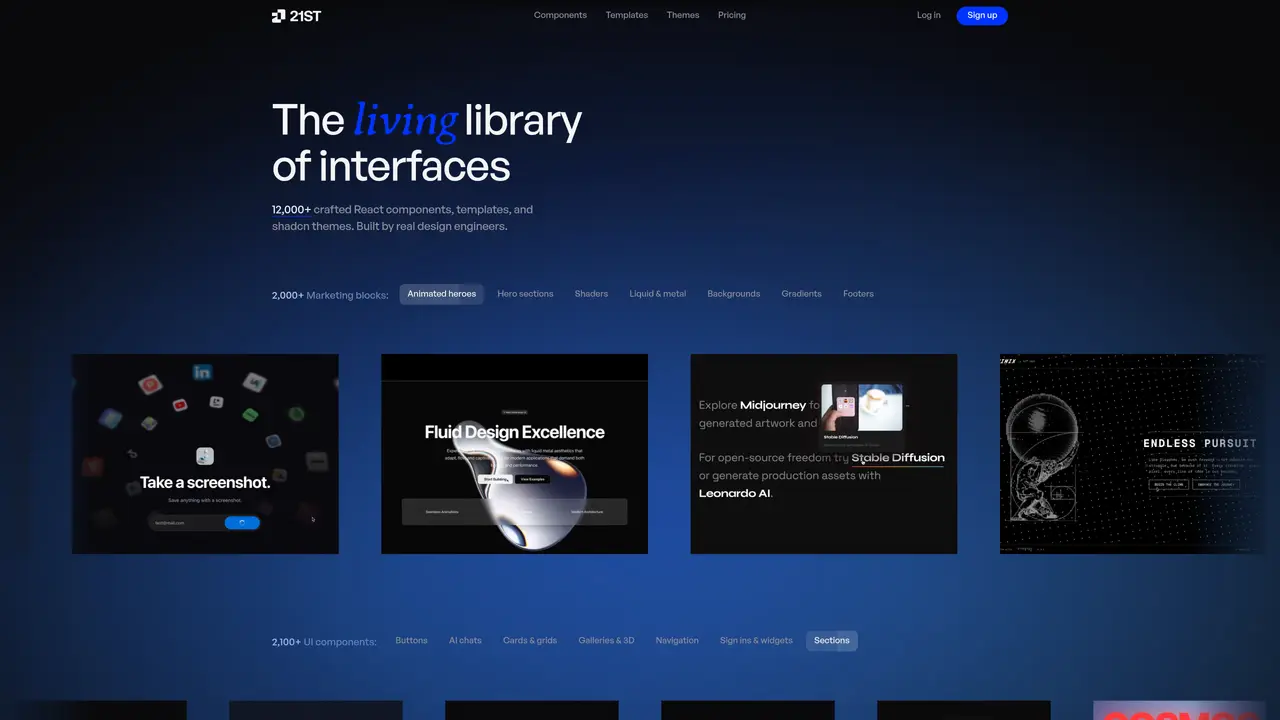Click the Log in link
This screenshot has height=720, width=1280.
929,15
